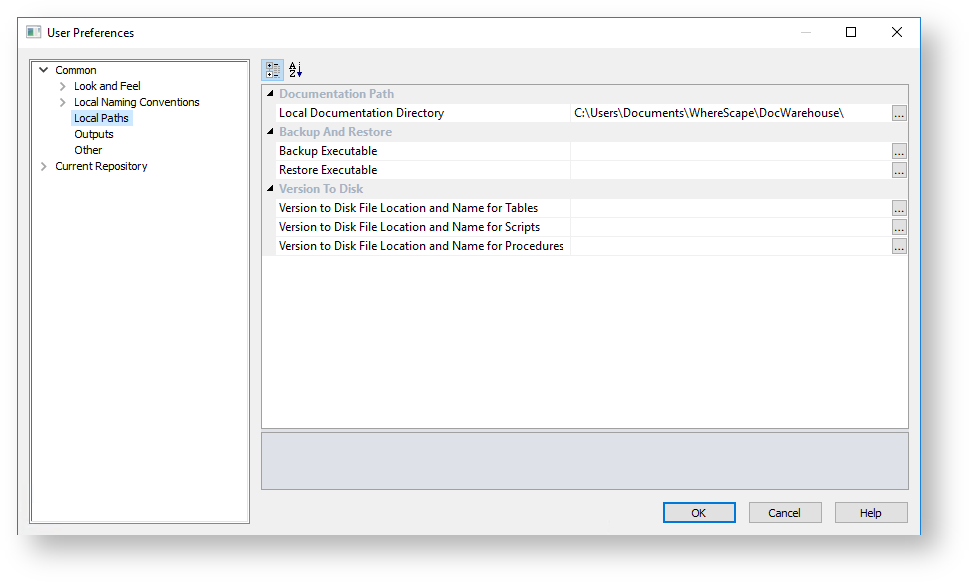
Task: Browse Version to Disk location for Procedures
Action: coord(899,246)
